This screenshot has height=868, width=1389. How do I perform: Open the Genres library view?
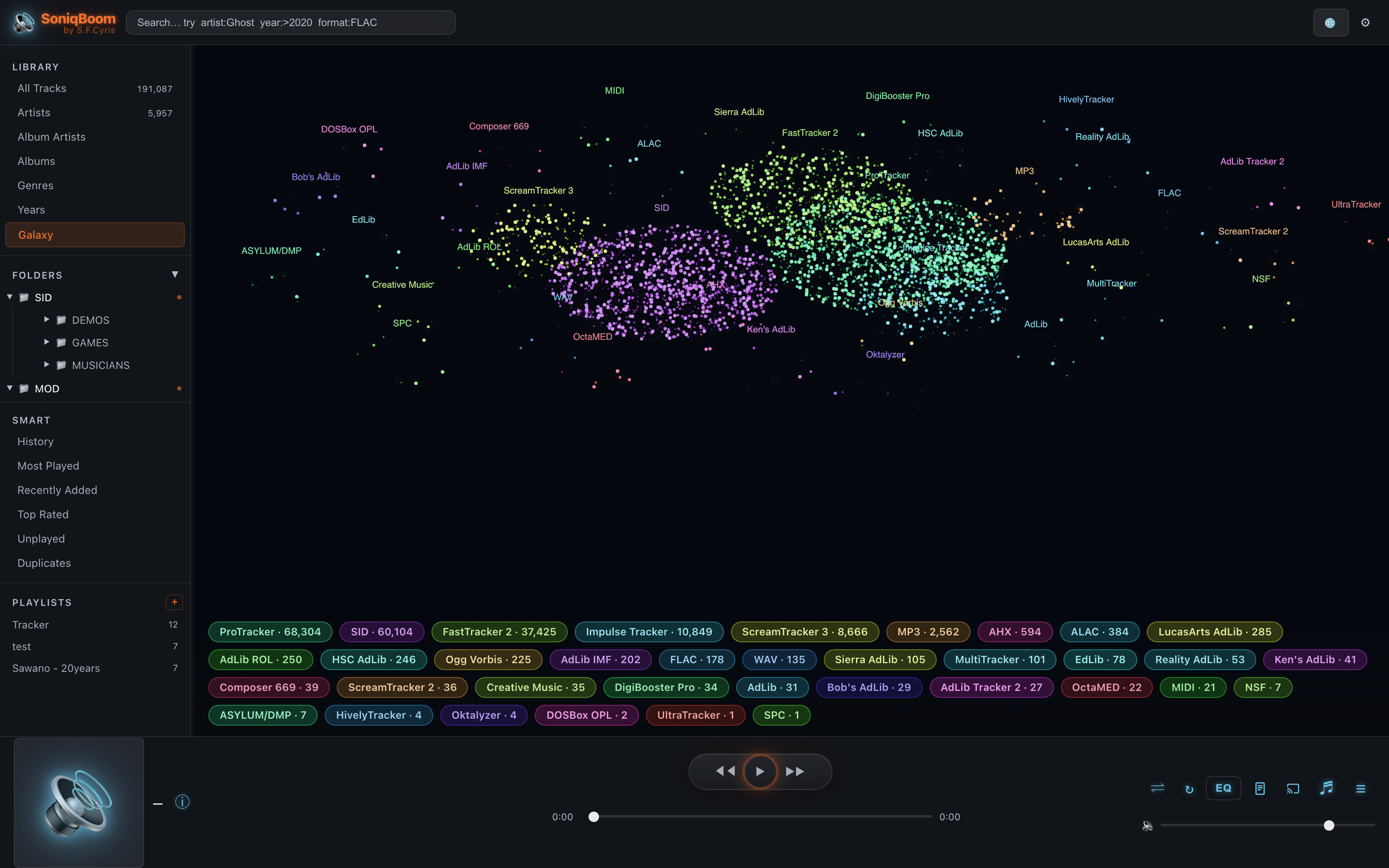95,185
